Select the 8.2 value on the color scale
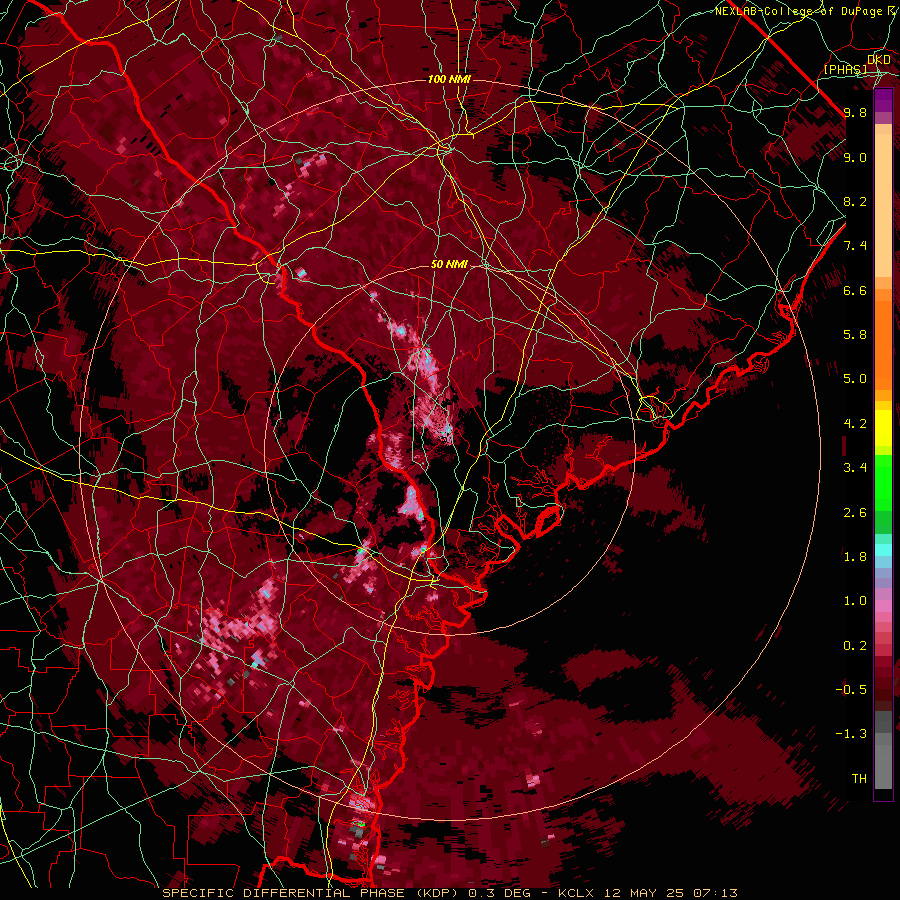This screenshot has height=900, width=900. [x=855, y=201]
